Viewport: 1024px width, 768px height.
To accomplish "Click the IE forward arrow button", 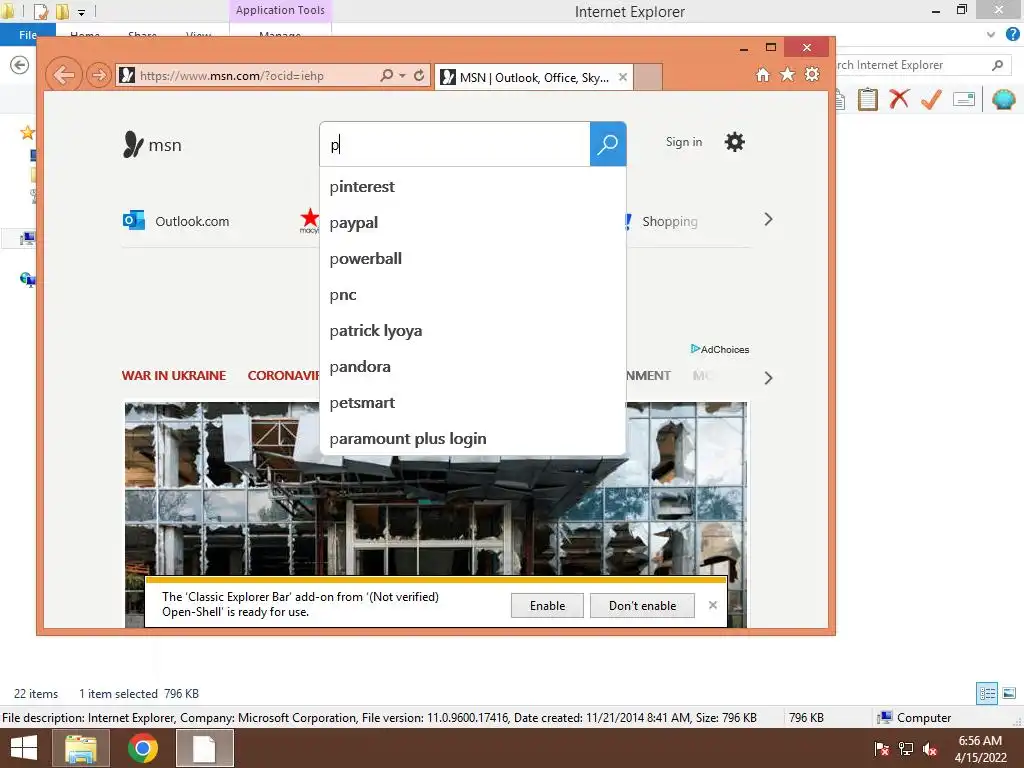I will [99, 75].
